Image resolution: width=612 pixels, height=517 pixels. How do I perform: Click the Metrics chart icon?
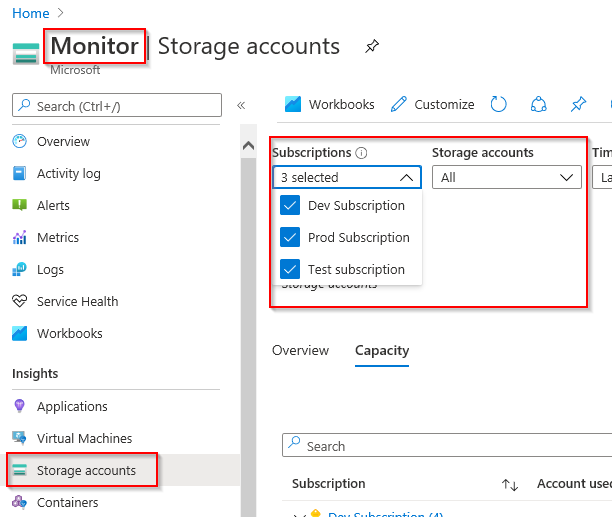coord(20,237)
